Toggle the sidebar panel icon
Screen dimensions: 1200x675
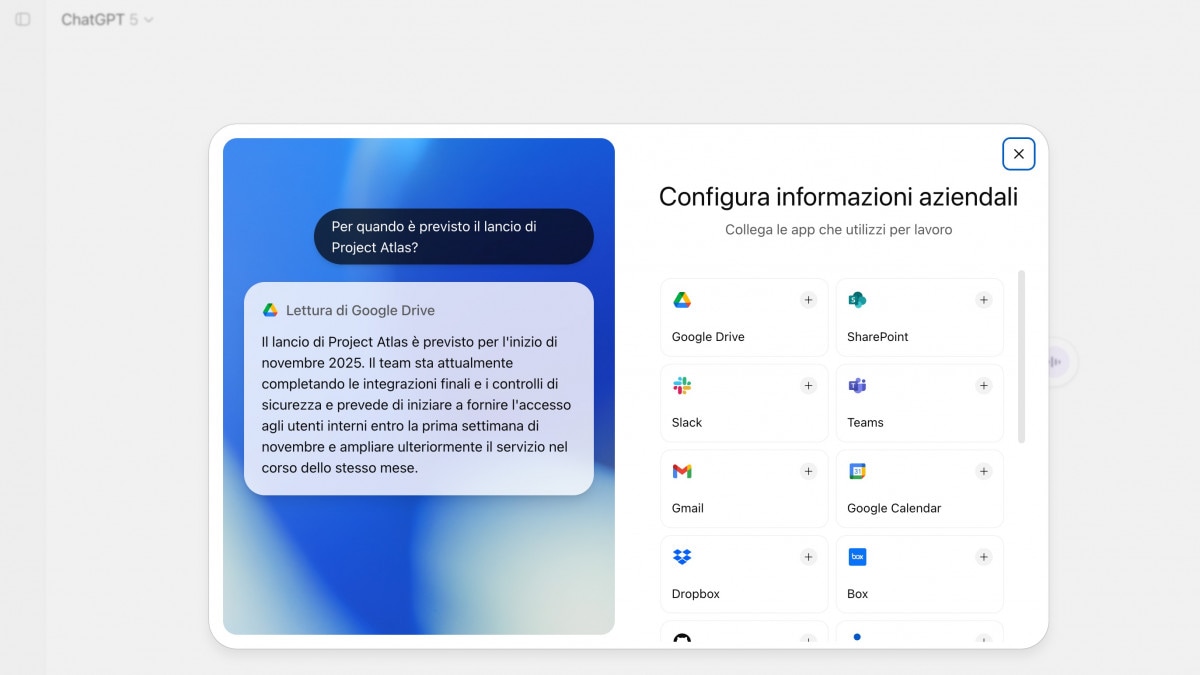pos(23,20)
